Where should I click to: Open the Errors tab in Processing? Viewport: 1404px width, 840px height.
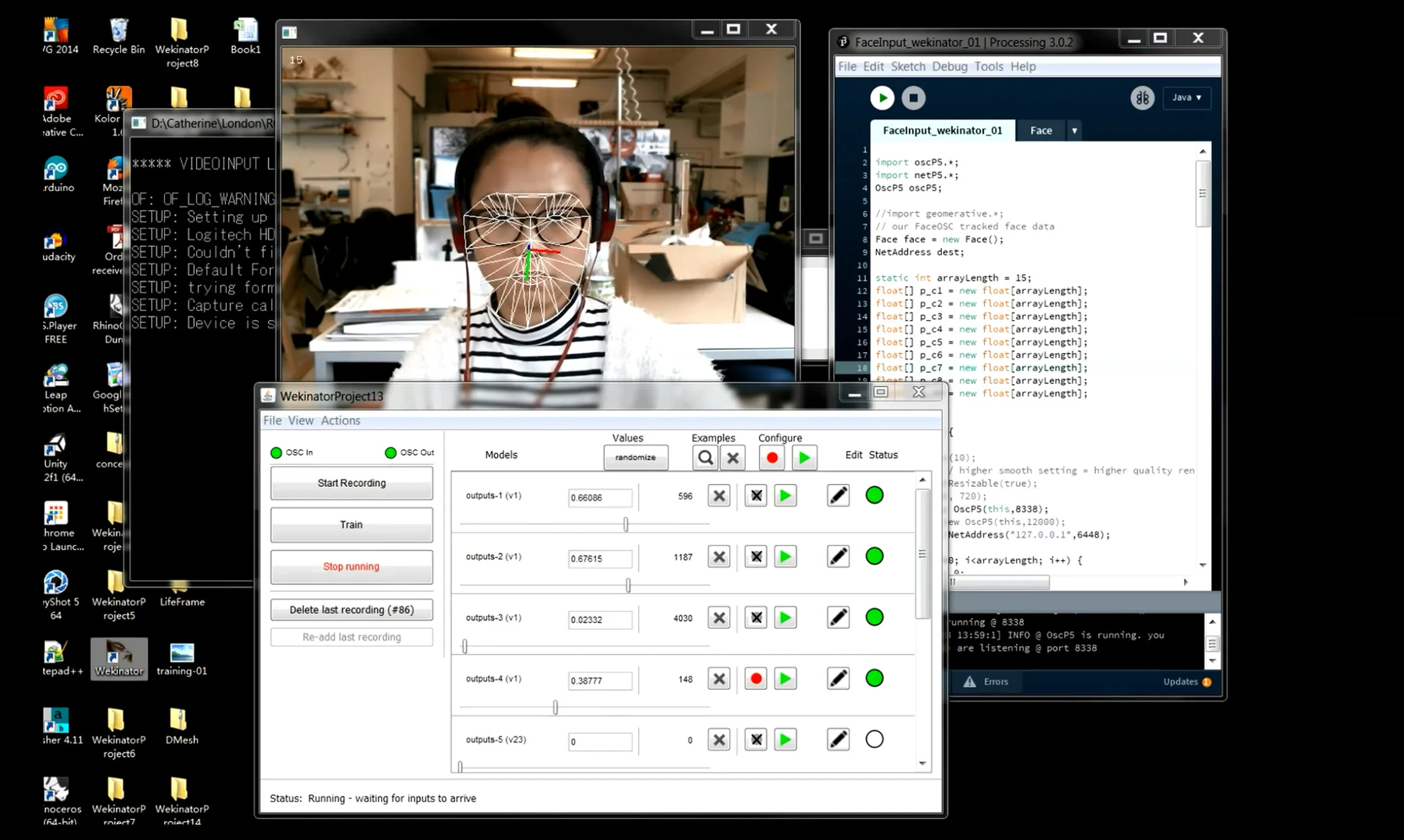986,682
